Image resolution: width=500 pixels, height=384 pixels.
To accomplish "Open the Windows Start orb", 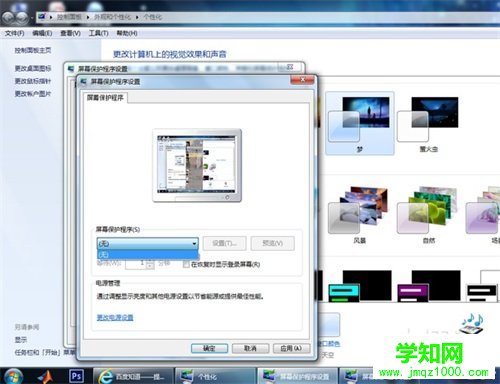I will (13, 376).
